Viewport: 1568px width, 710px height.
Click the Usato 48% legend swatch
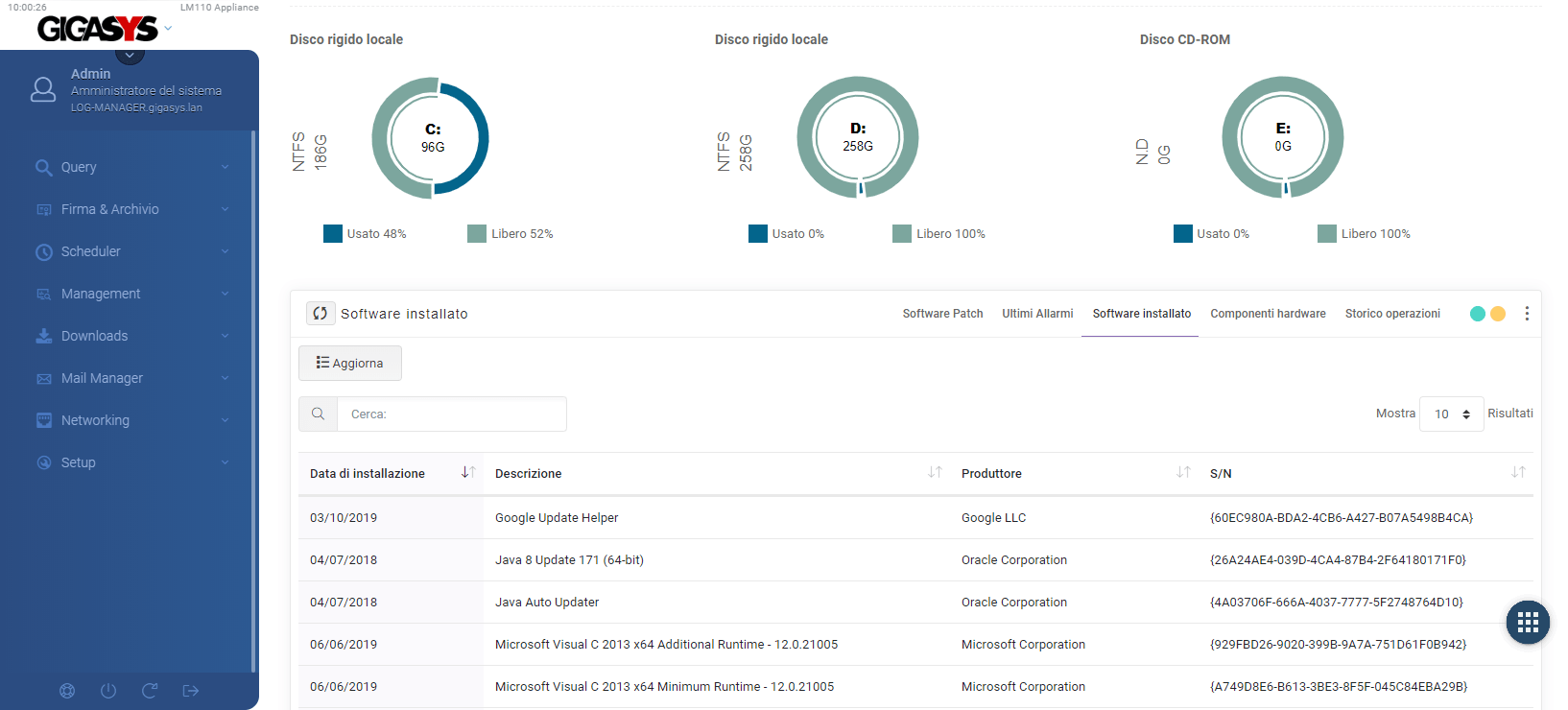(333, 234)
